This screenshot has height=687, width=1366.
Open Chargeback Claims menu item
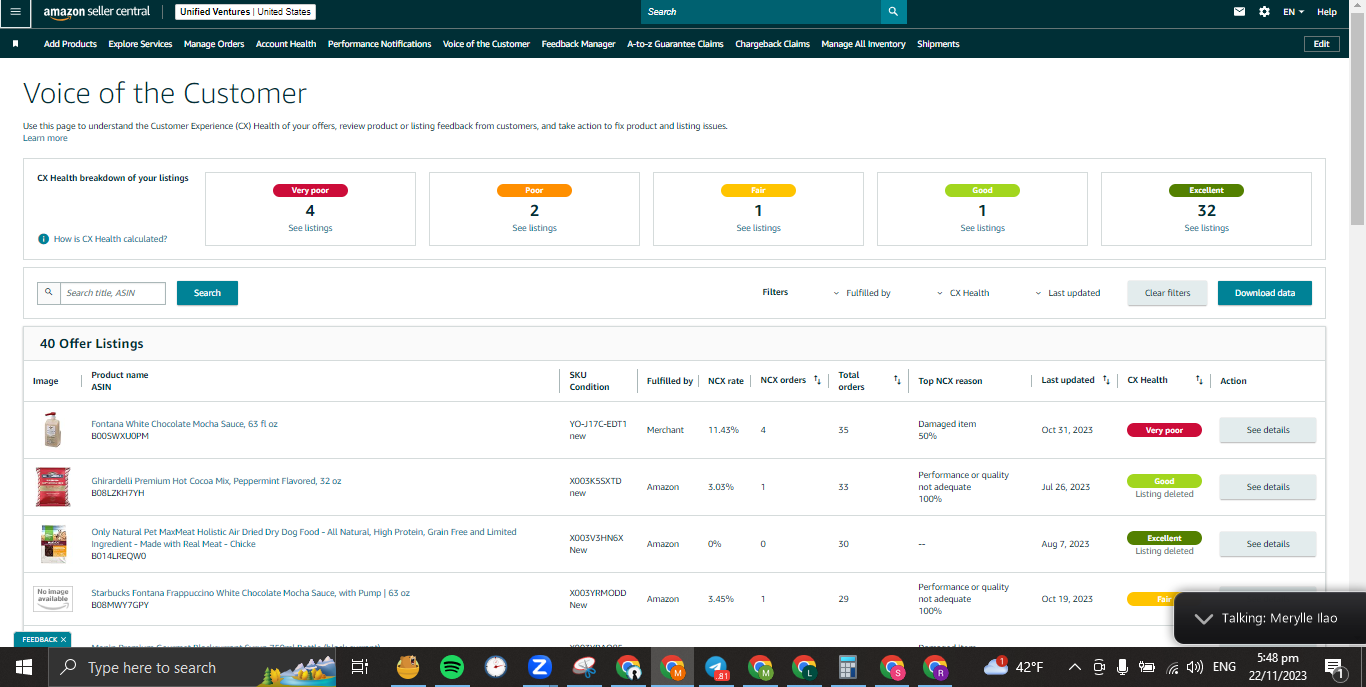[x=772, y=44]
